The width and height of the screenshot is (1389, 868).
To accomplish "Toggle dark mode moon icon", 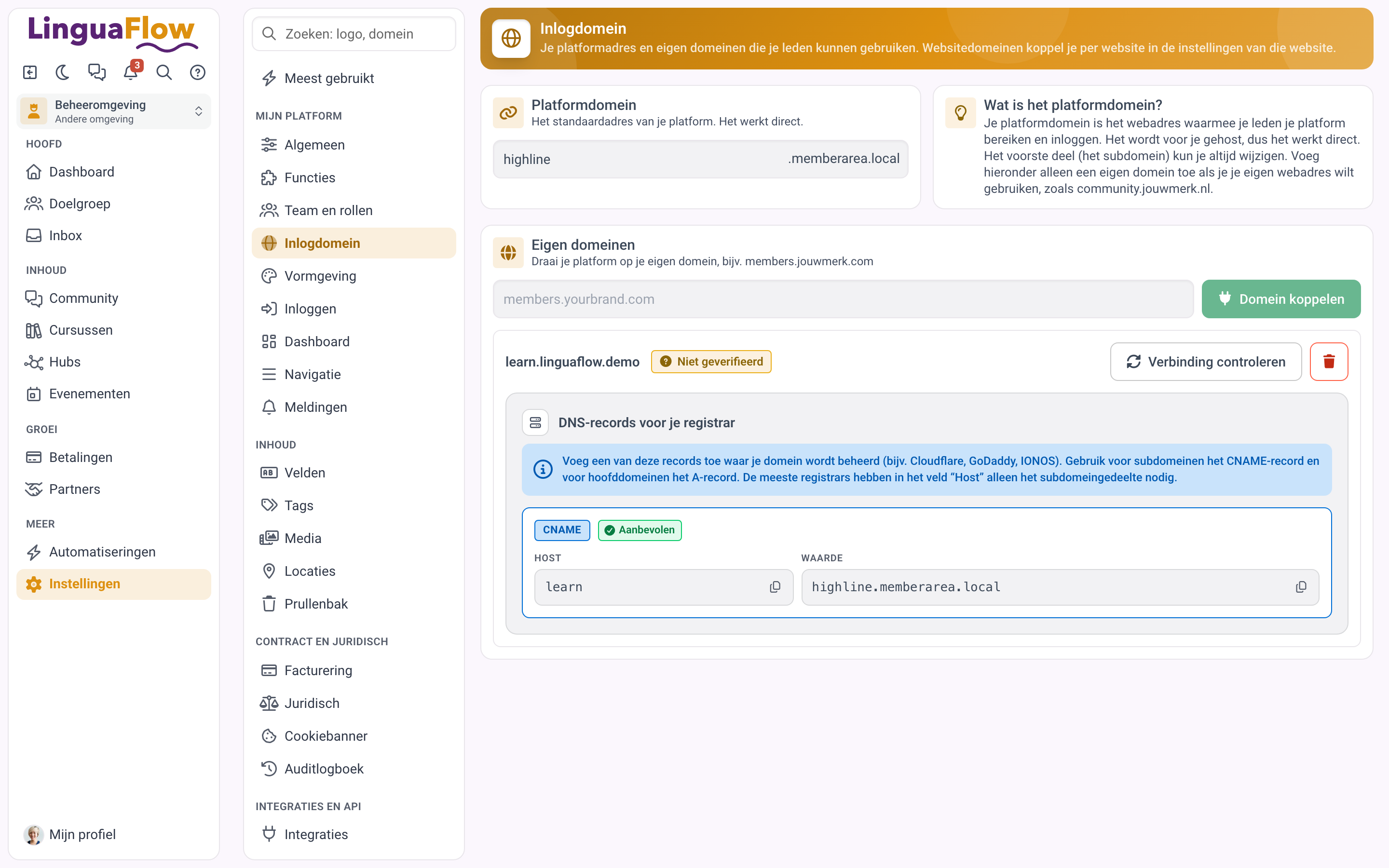I will [63, 72].
